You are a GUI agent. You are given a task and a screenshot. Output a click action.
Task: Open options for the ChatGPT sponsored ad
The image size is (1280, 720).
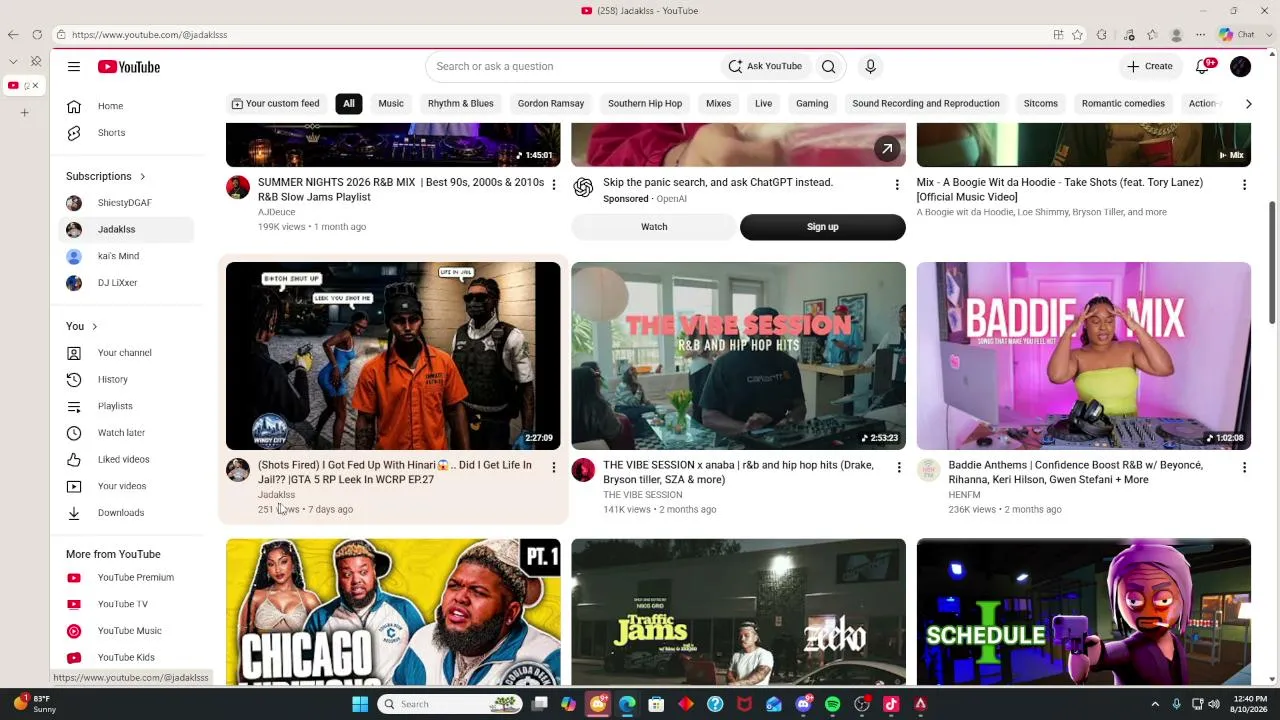[897, 185]
